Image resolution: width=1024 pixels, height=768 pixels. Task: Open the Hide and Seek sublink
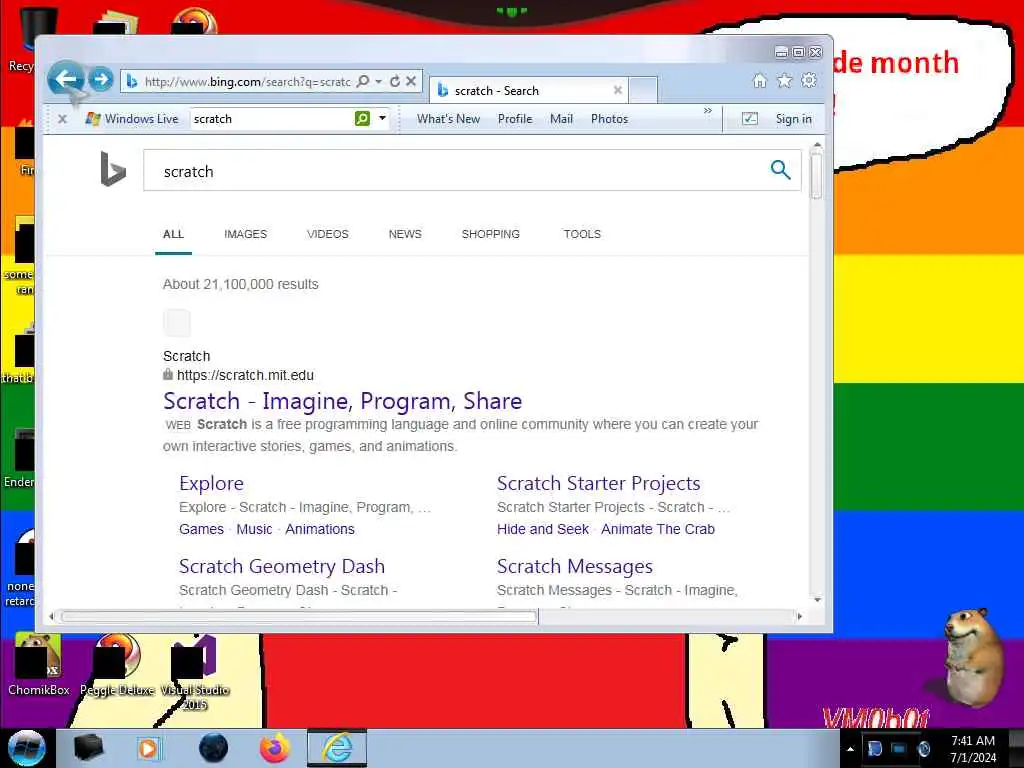pyautogui.click(x=543, y=529)
